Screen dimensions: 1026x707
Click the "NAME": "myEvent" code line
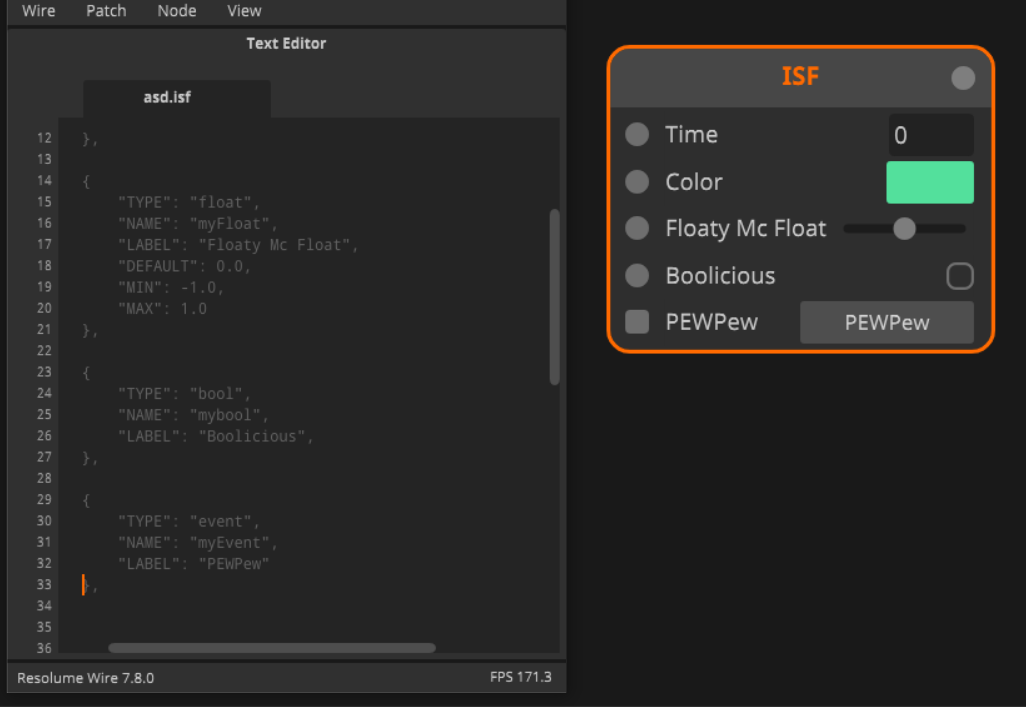click(x=198, y=543)
